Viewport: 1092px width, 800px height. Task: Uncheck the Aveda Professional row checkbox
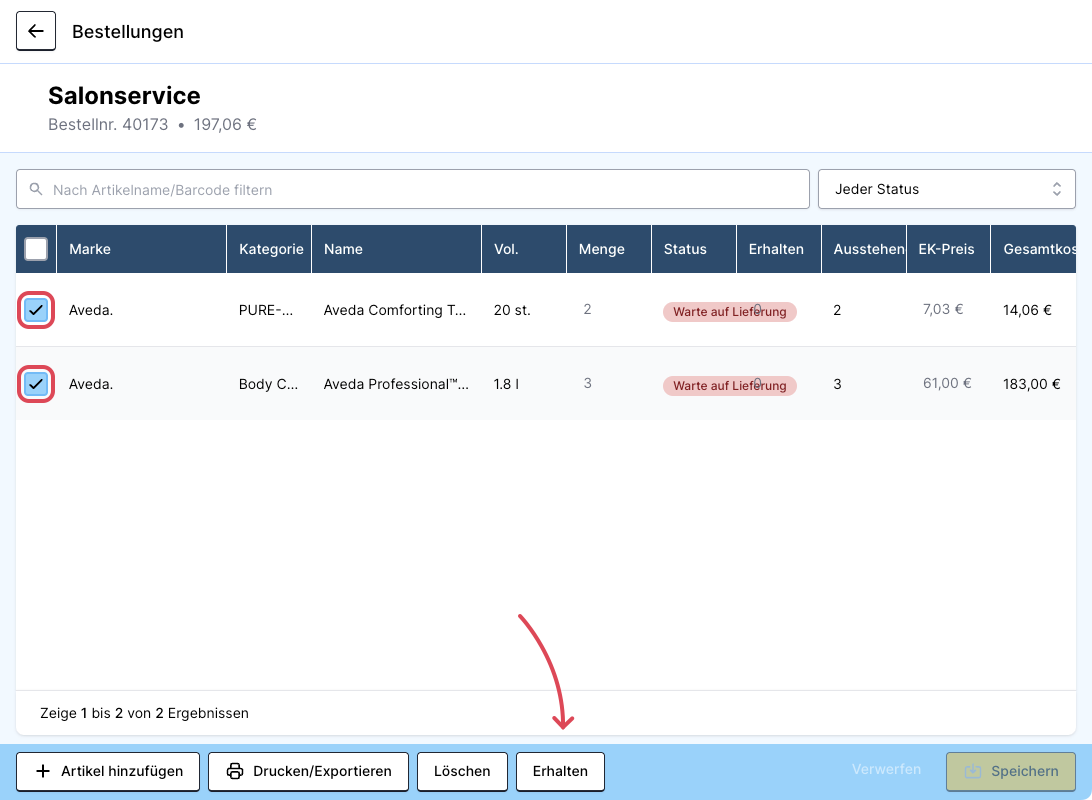(36, 384)
